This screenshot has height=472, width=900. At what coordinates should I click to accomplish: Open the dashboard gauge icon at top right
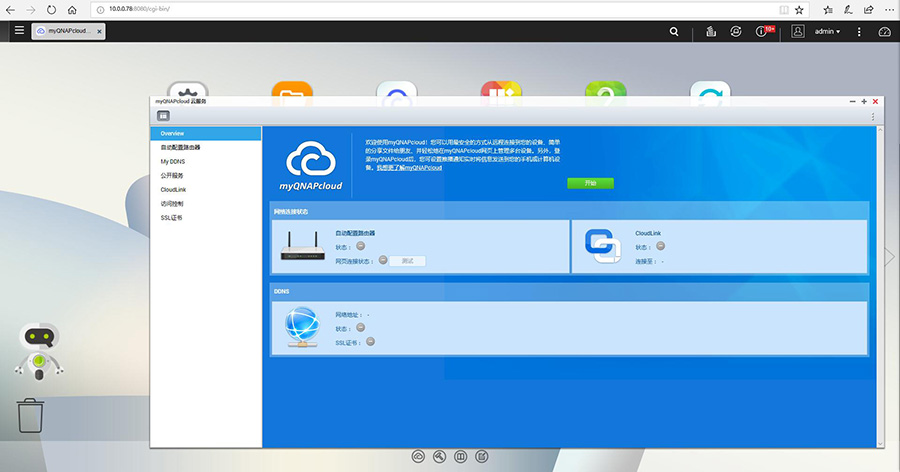click(x=884, y=32)
